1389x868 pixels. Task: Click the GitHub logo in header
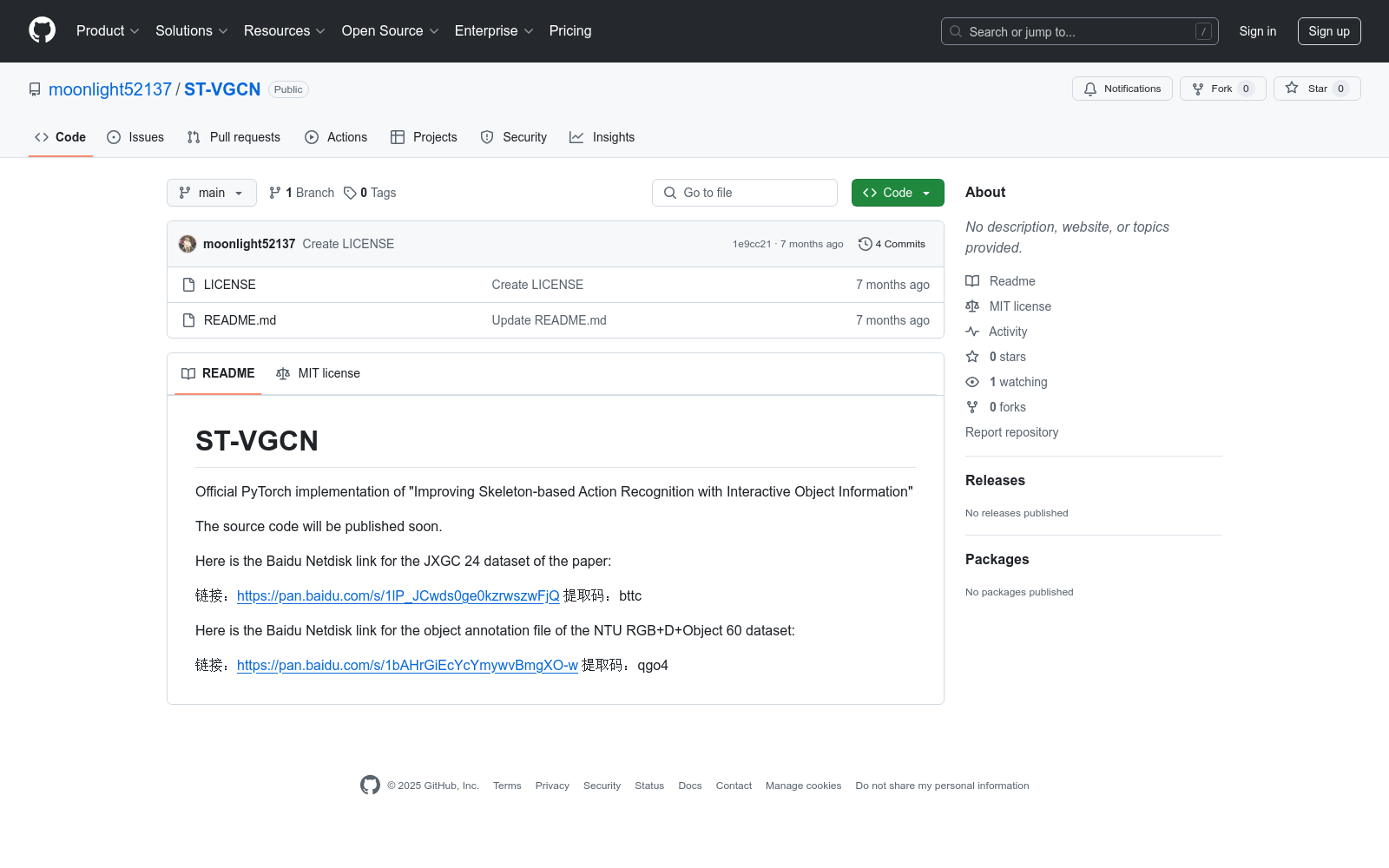[42, 30]
